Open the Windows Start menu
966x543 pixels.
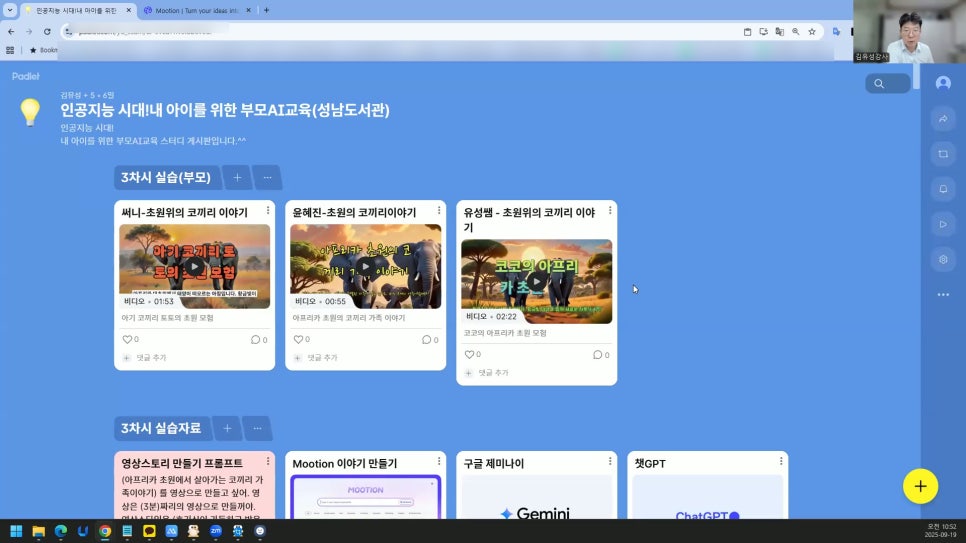(x=17, y=531)
